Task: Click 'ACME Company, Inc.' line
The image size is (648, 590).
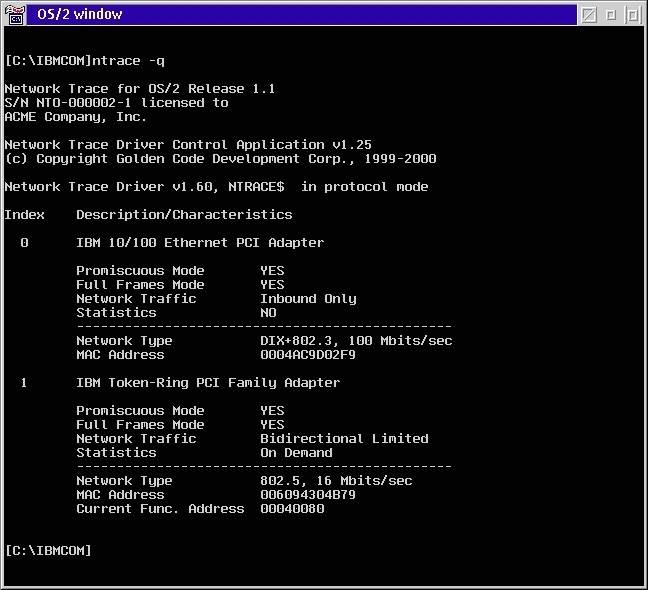Action: click(x=76, y=117)
